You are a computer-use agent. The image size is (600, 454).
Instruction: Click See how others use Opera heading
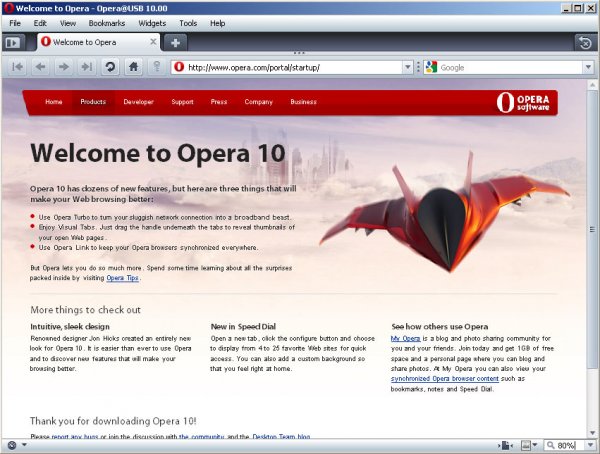tap(440, 327)
